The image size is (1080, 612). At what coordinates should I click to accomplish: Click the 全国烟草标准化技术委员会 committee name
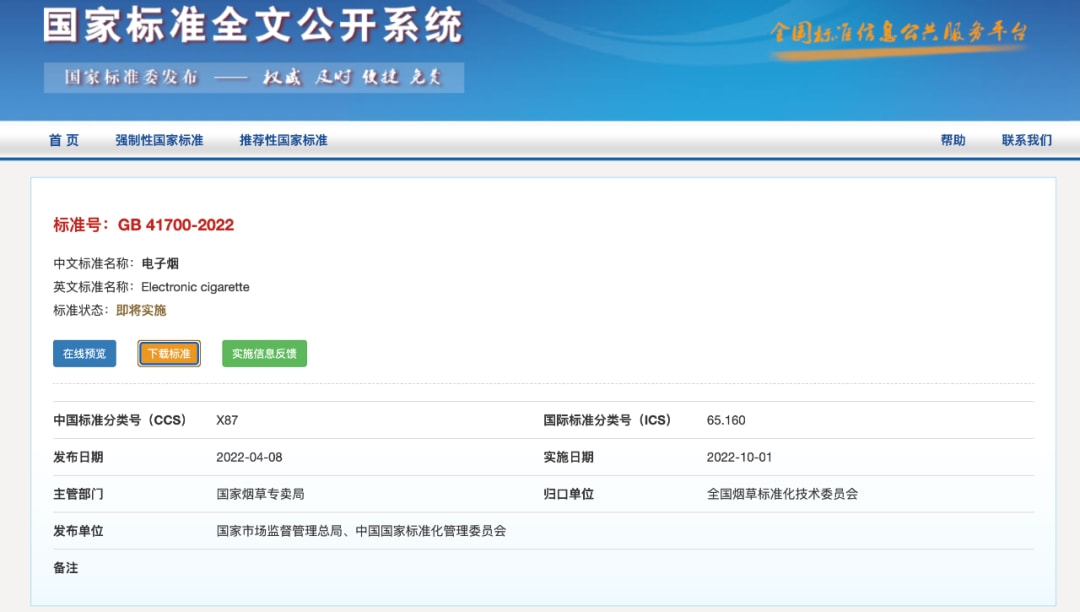click(782, 494)
